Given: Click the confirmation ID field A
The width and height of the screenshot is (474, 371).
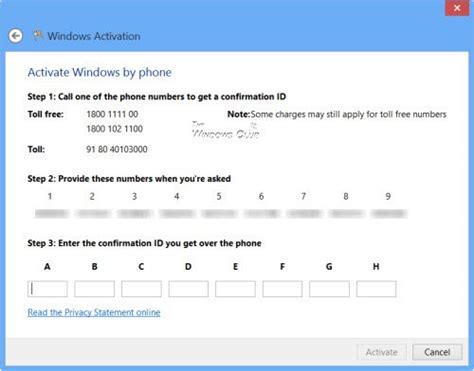Looking at the screenshot, I should [x=47, y=289].
